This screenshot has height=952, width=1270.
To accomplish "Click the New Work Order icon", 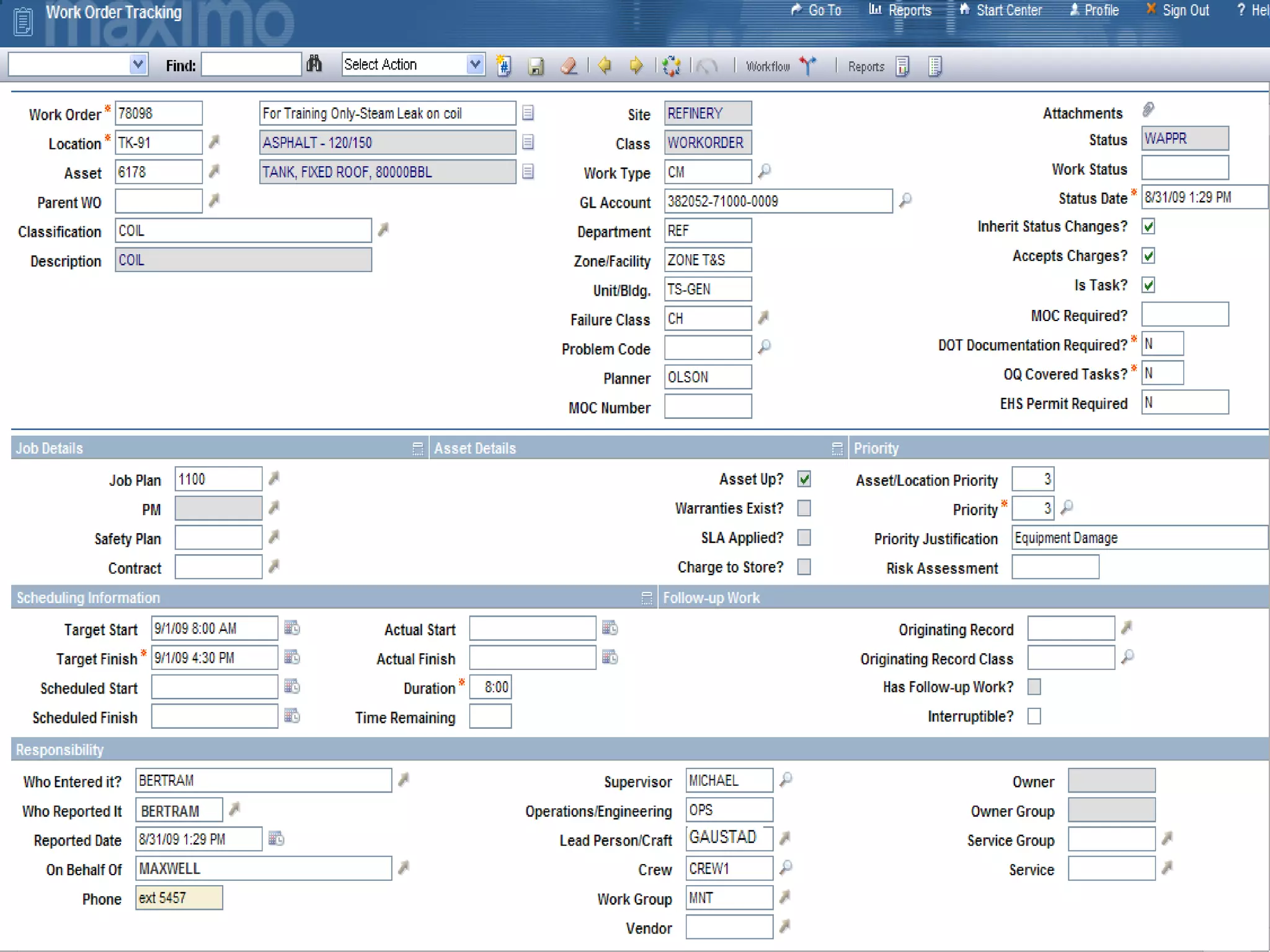I will pyautogui.click(x=504, y=66).
